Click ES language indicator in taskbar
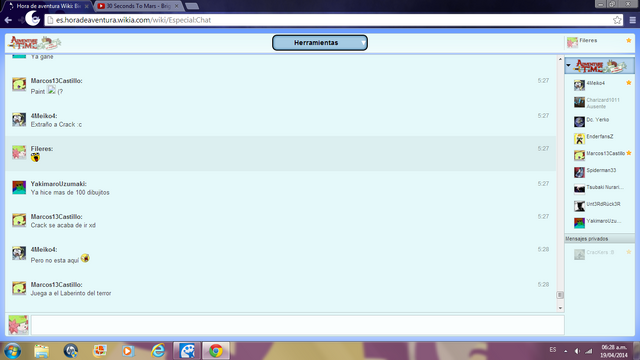This screenshot has width=640, height=360. (553, 350)
